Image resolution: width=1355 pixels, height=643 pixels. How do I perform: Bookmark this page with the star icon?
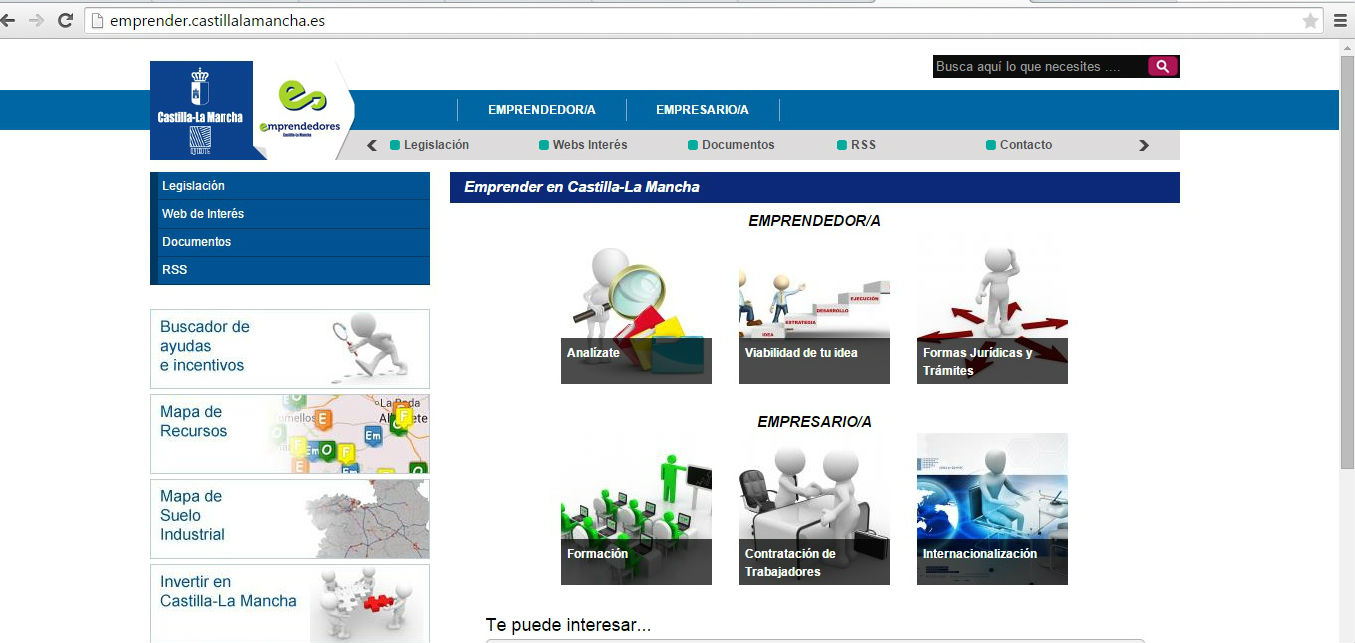click(1309, 20)
